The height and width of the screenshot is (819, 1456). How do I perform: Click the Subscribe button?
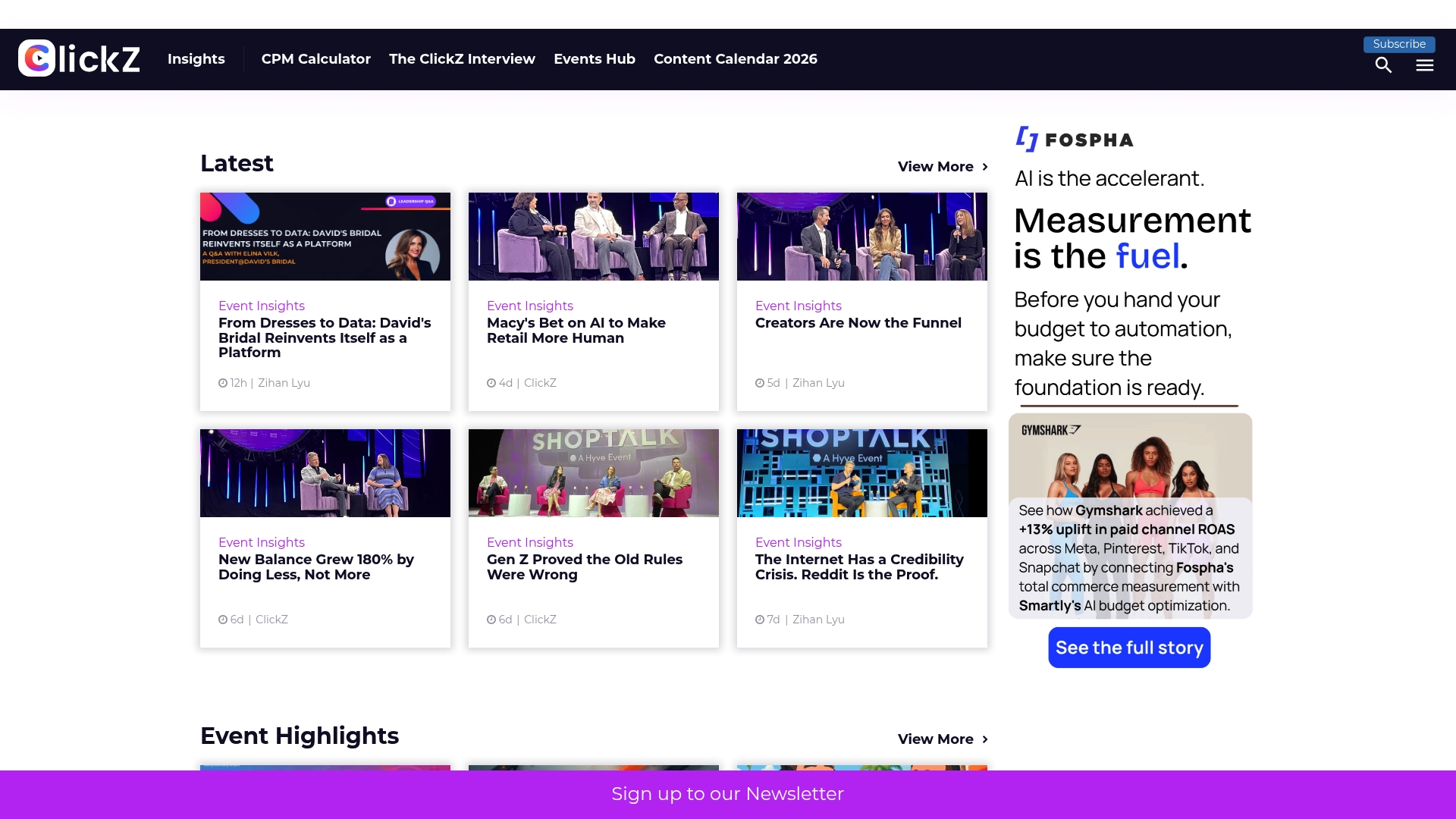point(1399,44)
